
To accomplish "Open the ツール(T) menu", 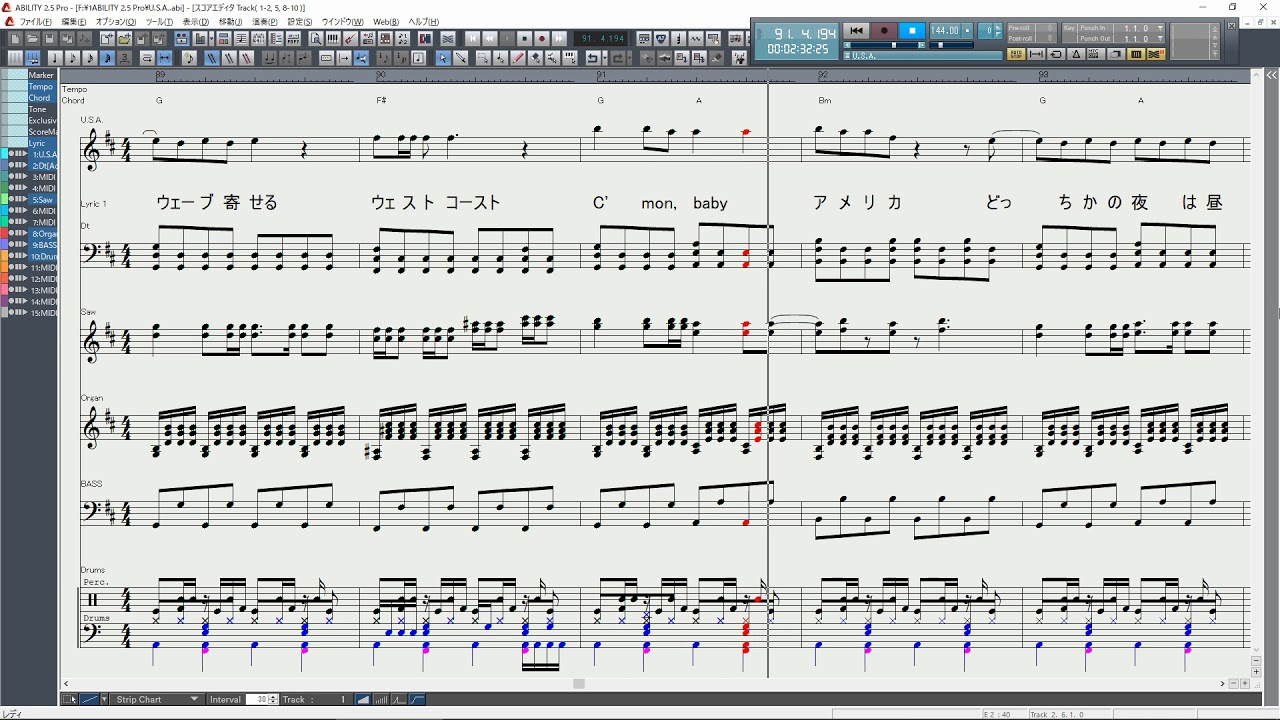I will point(159,21).
